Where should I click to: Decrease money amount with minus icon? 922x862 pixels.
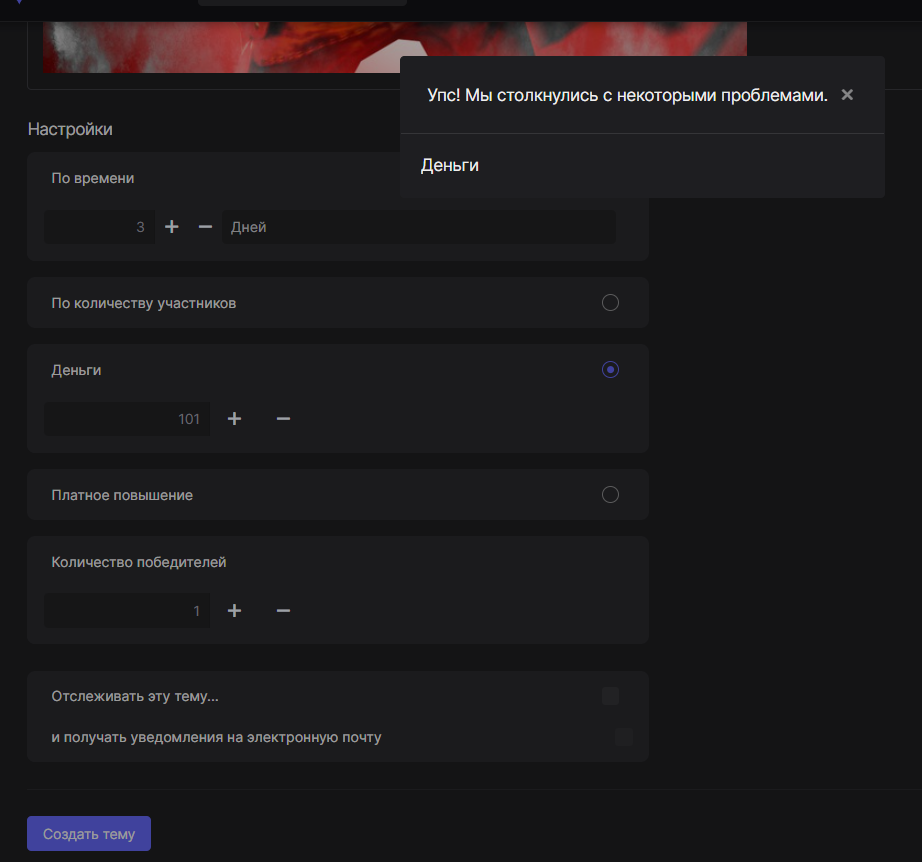click(x=283, y=419)
